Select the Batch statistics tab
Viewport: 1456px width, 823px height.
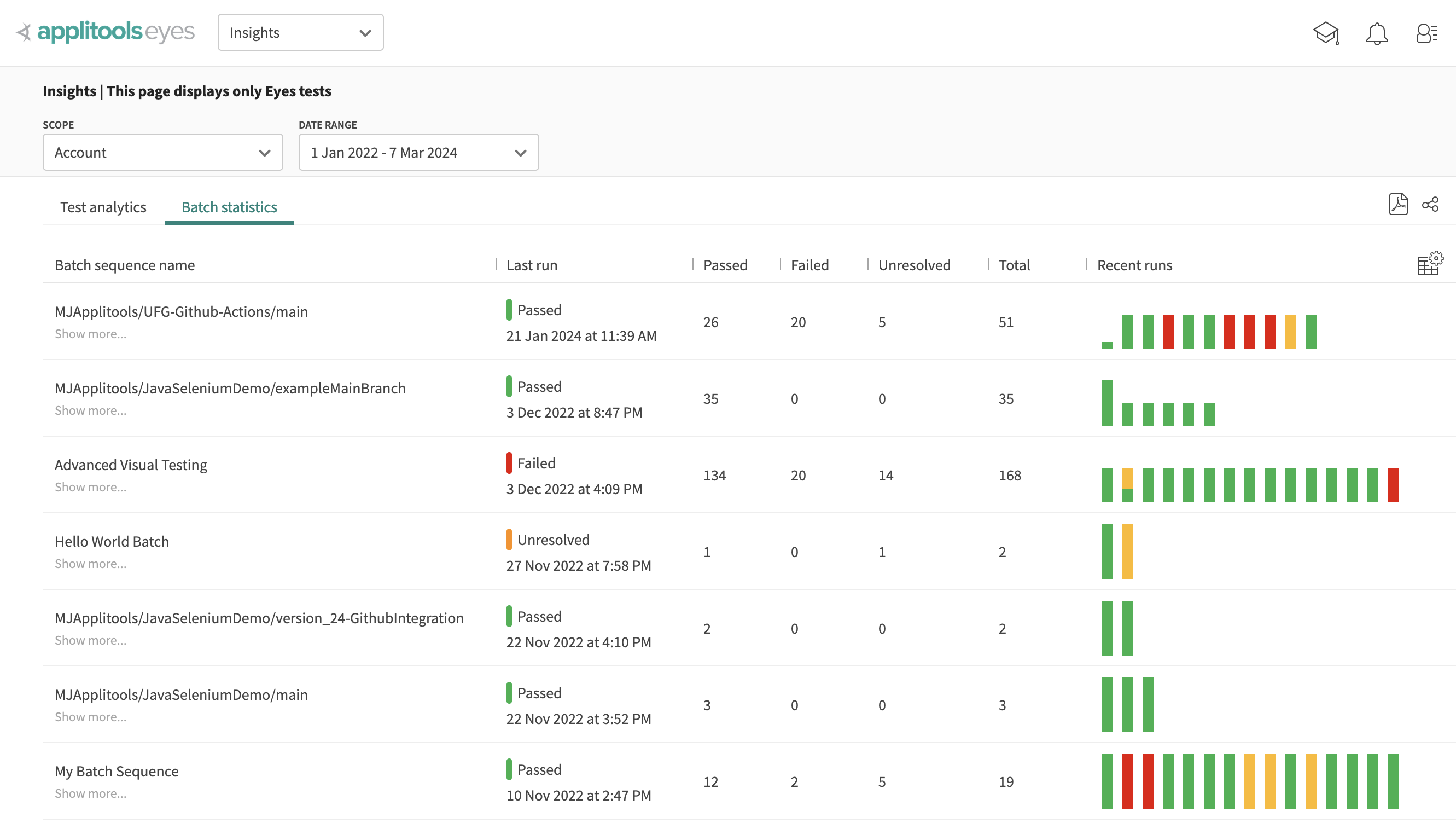[x=229, y=207]
